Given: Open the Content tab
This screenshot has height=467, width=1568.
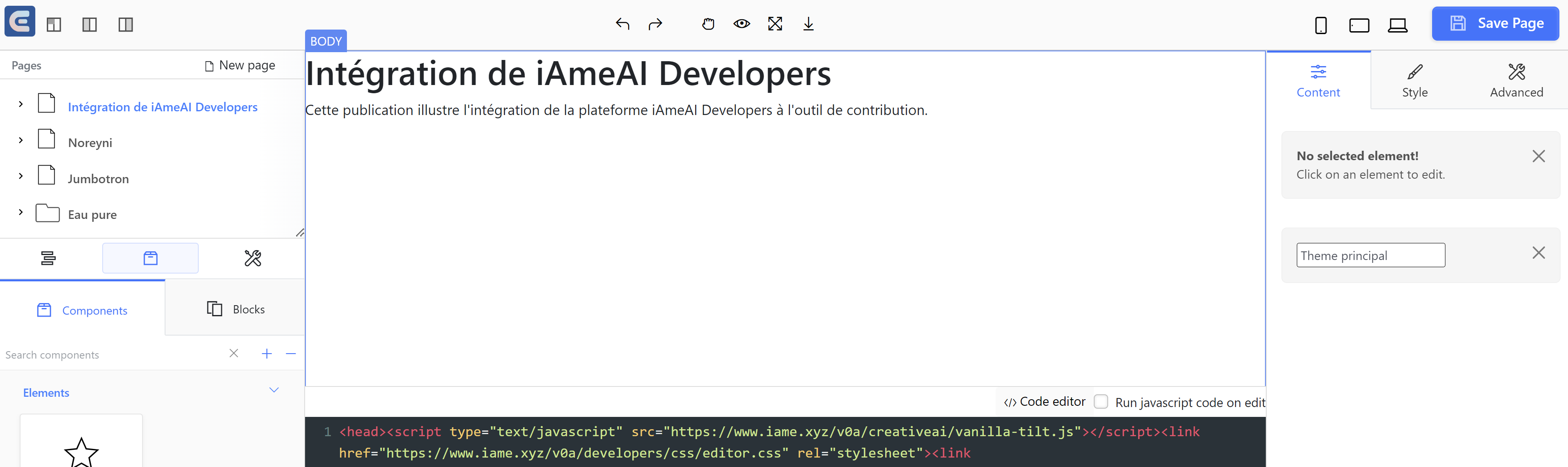Looking at the screenshot, I should pyautogui.click(x=1318, y=81).
